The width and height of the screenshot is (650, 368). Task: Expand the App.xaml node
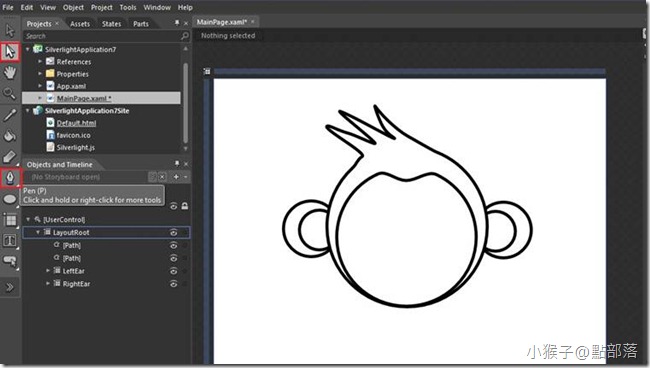tap(40, 86)
